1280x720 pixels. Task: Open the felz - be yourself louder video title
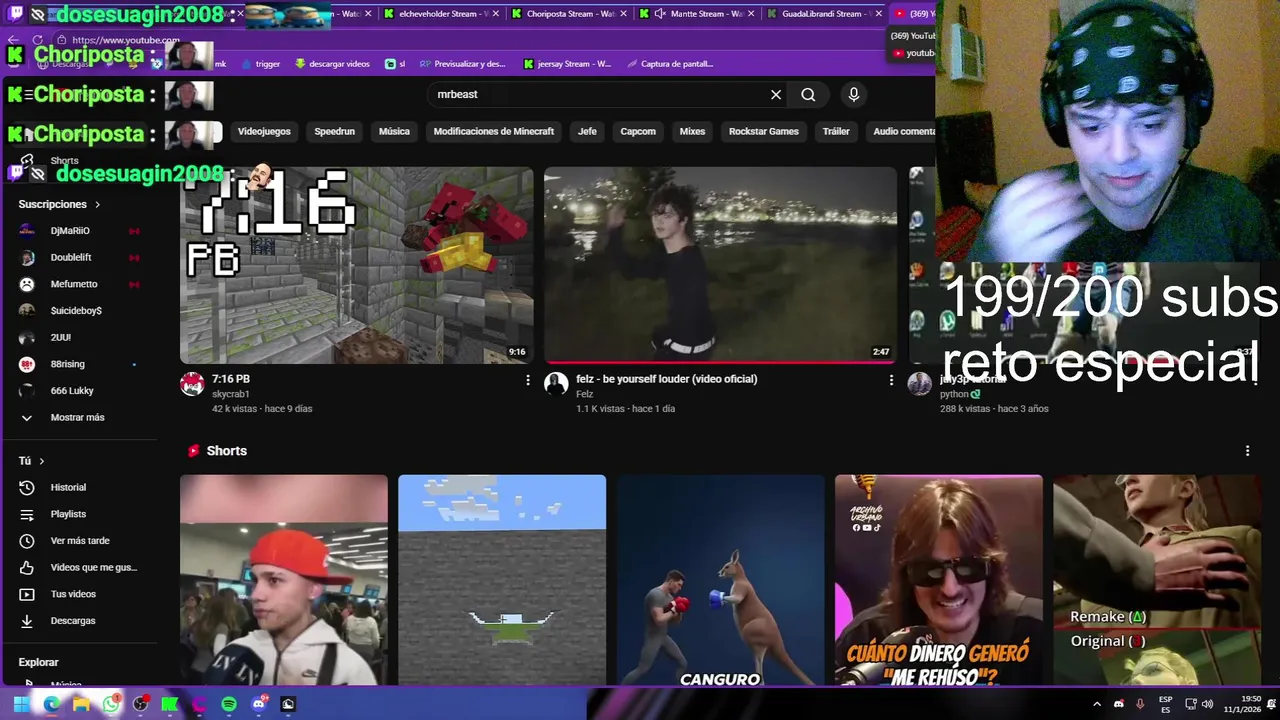(666, 379)
